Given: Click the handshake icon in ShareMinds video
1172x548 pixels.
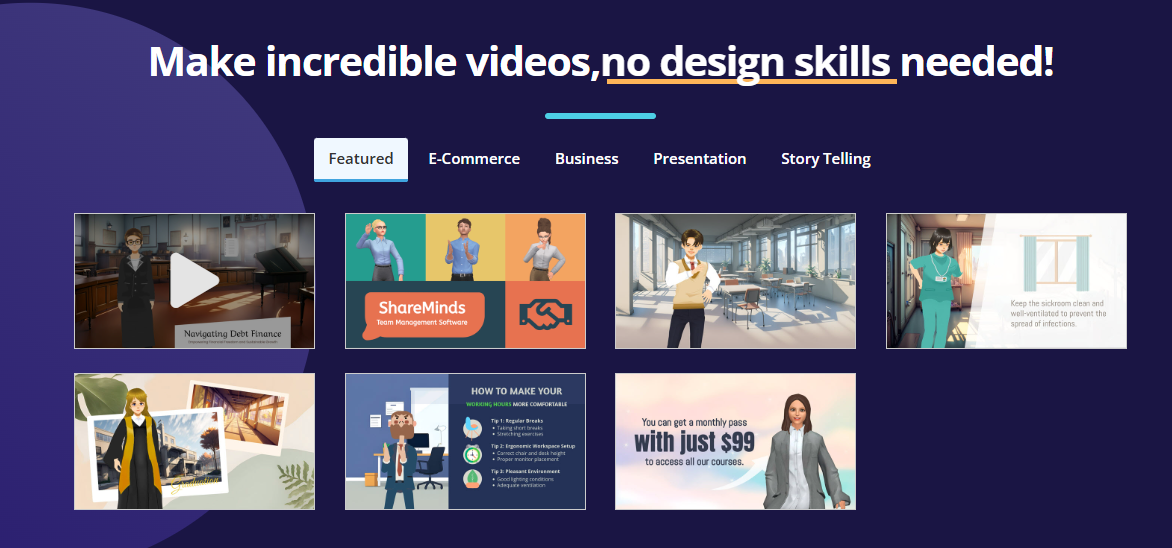Looking at the screenshot, I should click(x=546, y=315).
